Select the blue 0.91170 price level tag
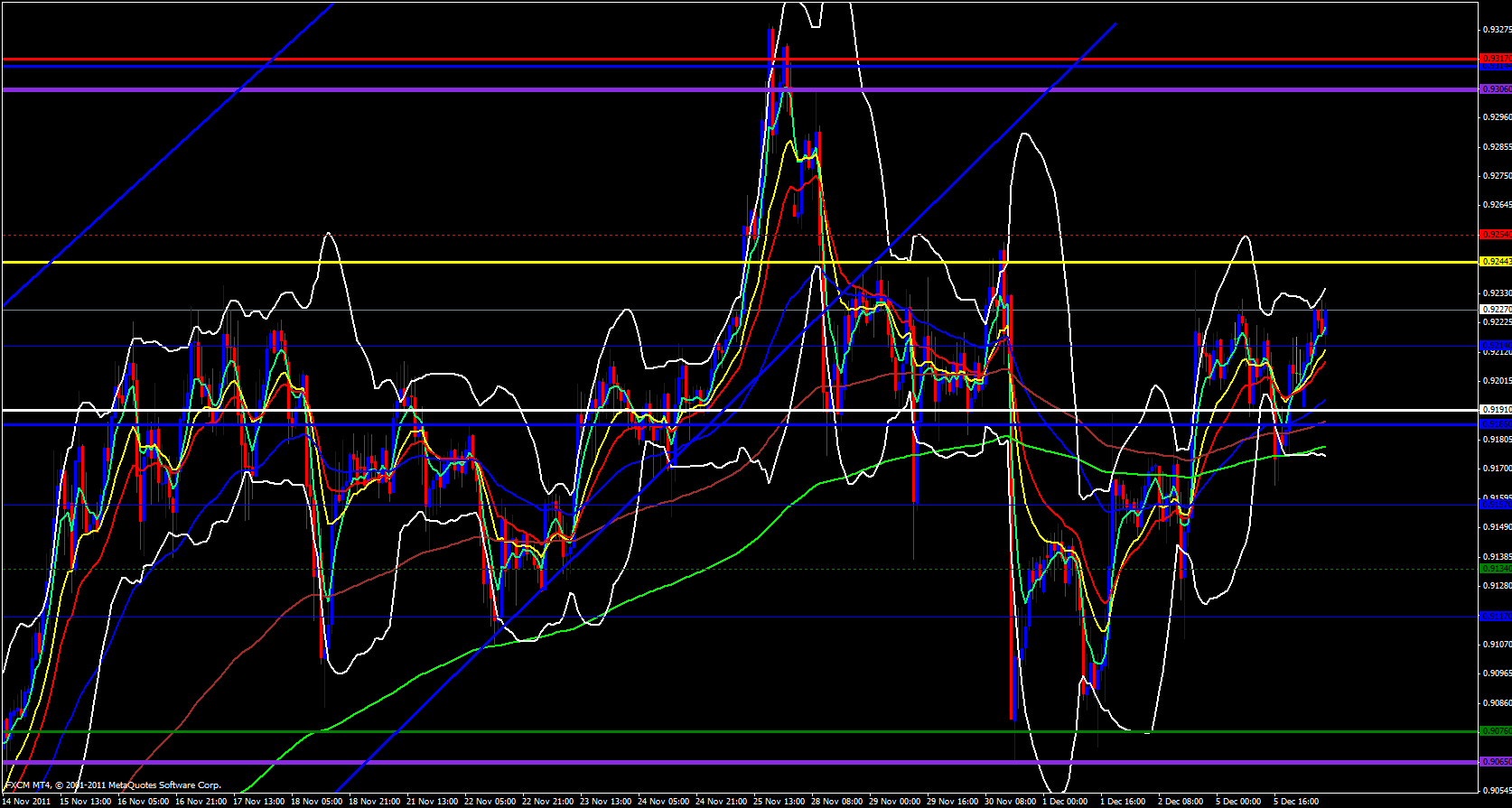Image resolution: width=1512 pixels, height=808 pixels. (1496, 617)
